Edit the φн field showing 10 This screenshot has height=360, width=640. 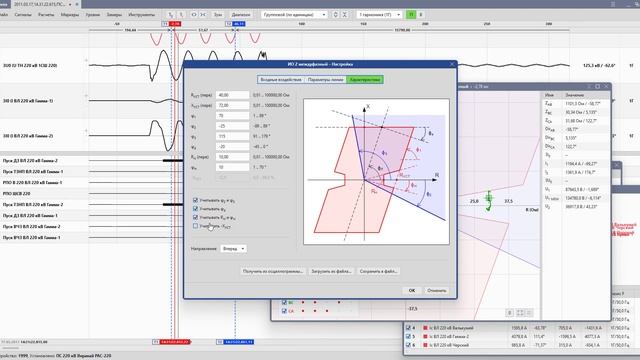[x=232, y=167]
